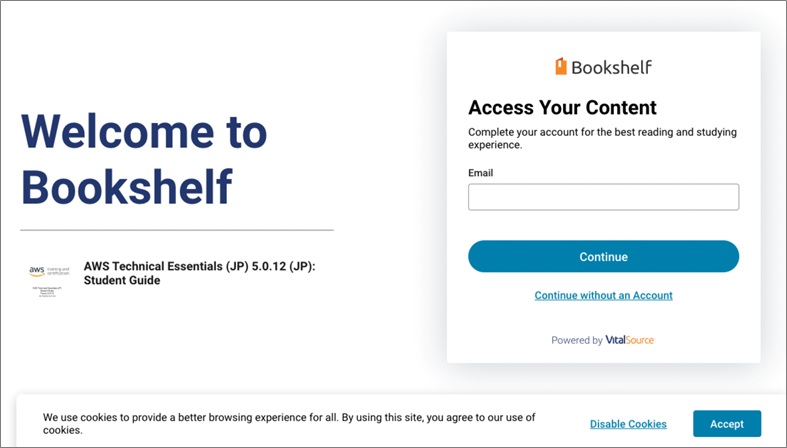Click the orange Bookshelf book icon
The height and width of the screenshot is (448, 787).
point(561,67)
